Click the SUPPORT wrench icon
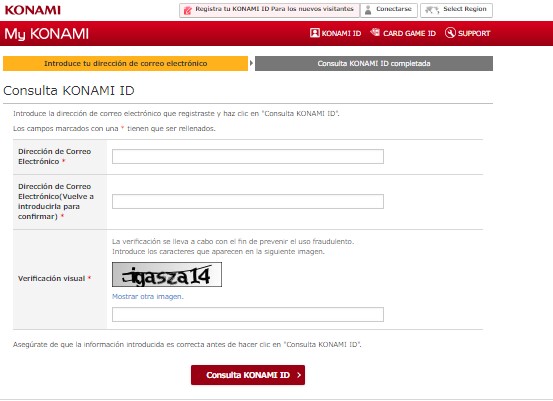Image resolution: width=553 pixels, height=401 pixels. tap(450, 33)
